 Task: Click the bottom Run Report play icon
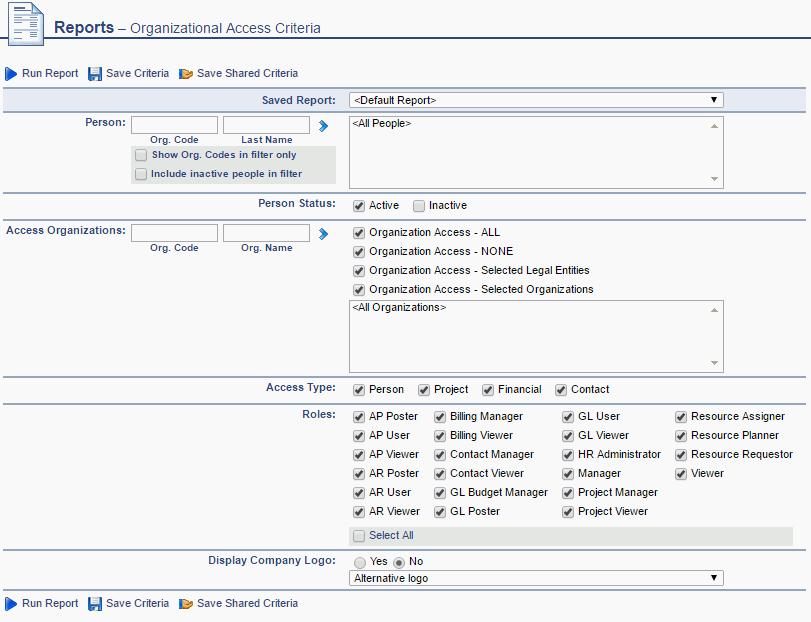(11, 604)
